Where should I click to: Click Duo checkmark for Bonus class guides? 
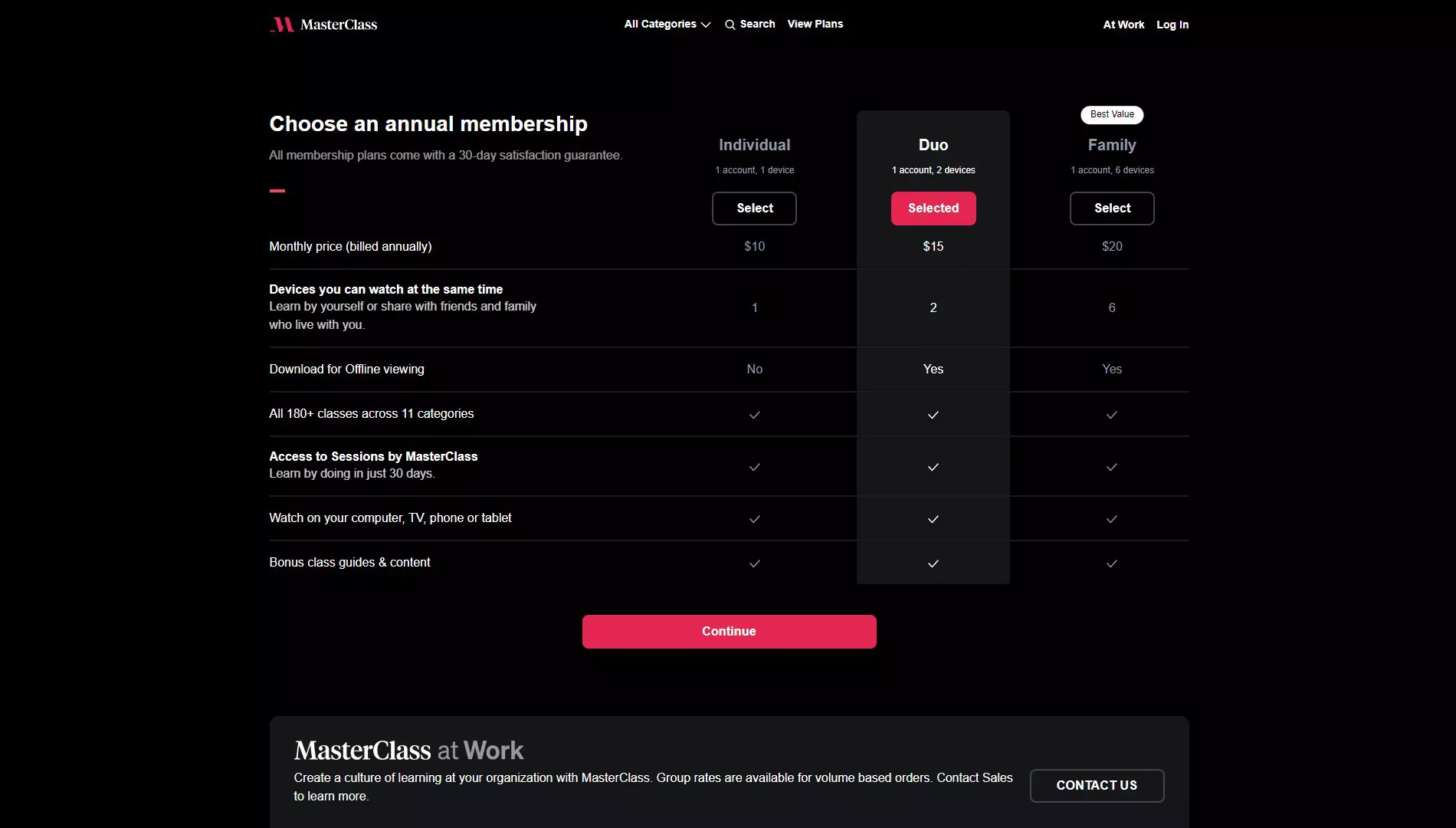pyautogui.click(x=933, y=563)
